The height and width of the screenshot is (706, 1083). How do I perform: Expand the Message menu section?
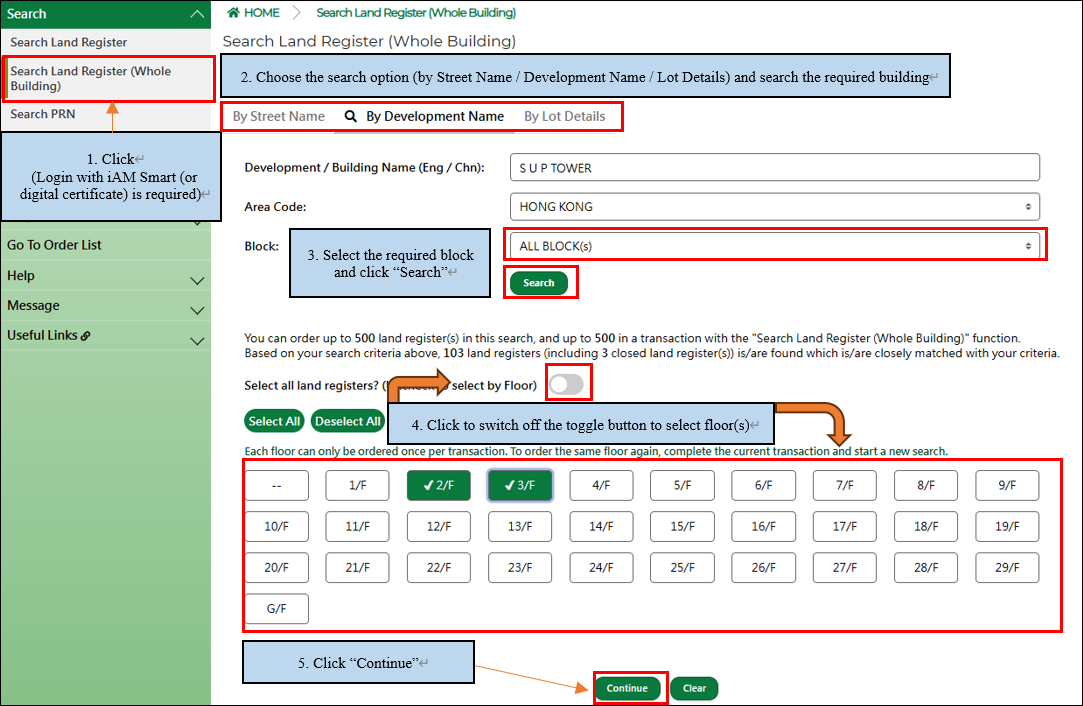(x=197, y=311)
